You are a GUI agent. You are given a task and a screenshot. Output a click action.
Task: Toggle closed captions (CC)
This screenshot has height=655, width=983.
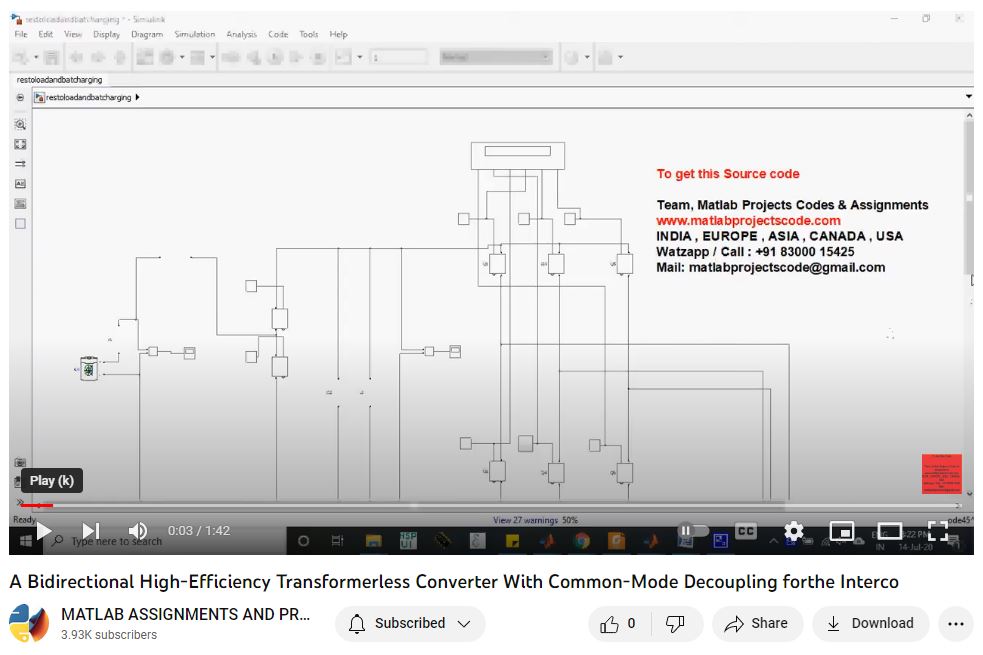coord(746,530)
